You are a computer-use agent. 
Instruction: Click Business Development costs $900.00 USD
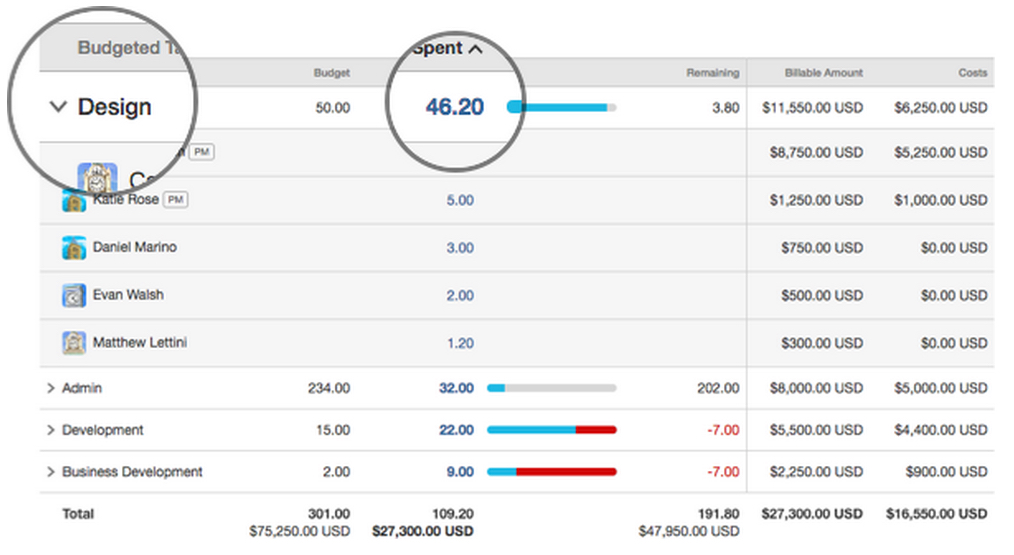947,472
